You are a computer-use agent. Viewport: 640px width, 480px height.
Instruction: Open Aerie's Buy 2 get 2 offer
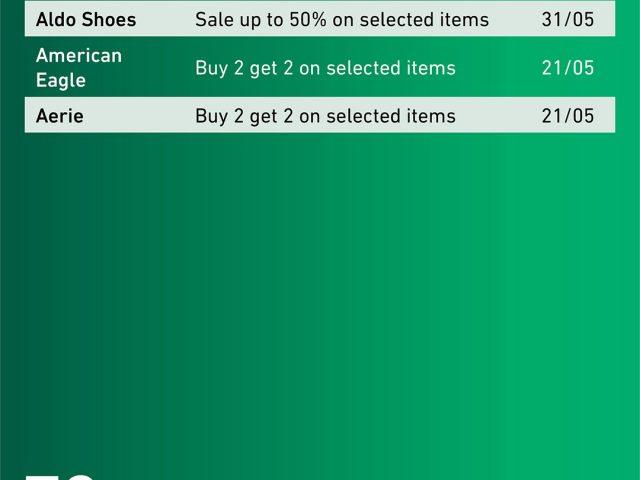click(x=325, y=116)
